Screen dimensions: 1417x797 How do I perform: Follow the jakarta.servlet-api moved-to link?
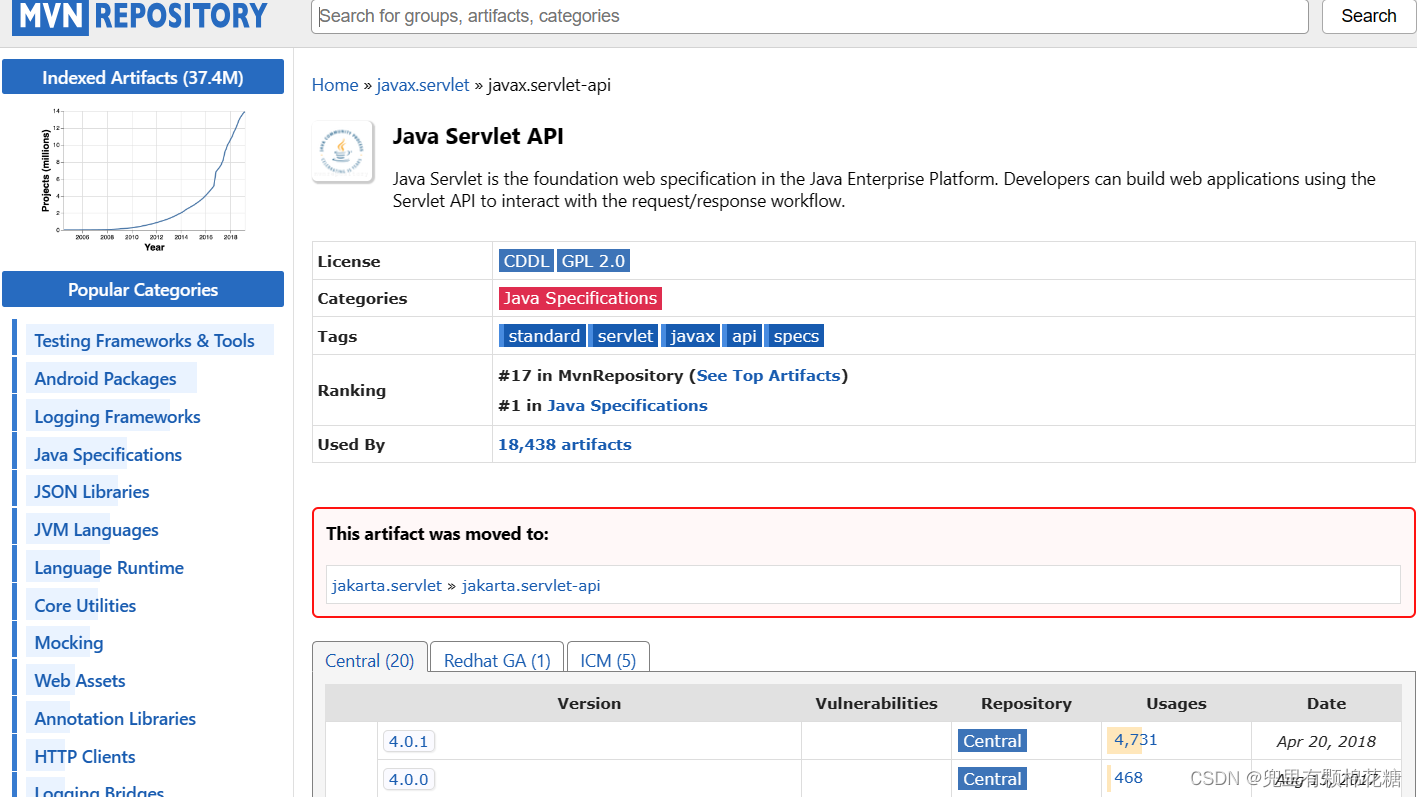pyautogui.click(x=531, y=586)
